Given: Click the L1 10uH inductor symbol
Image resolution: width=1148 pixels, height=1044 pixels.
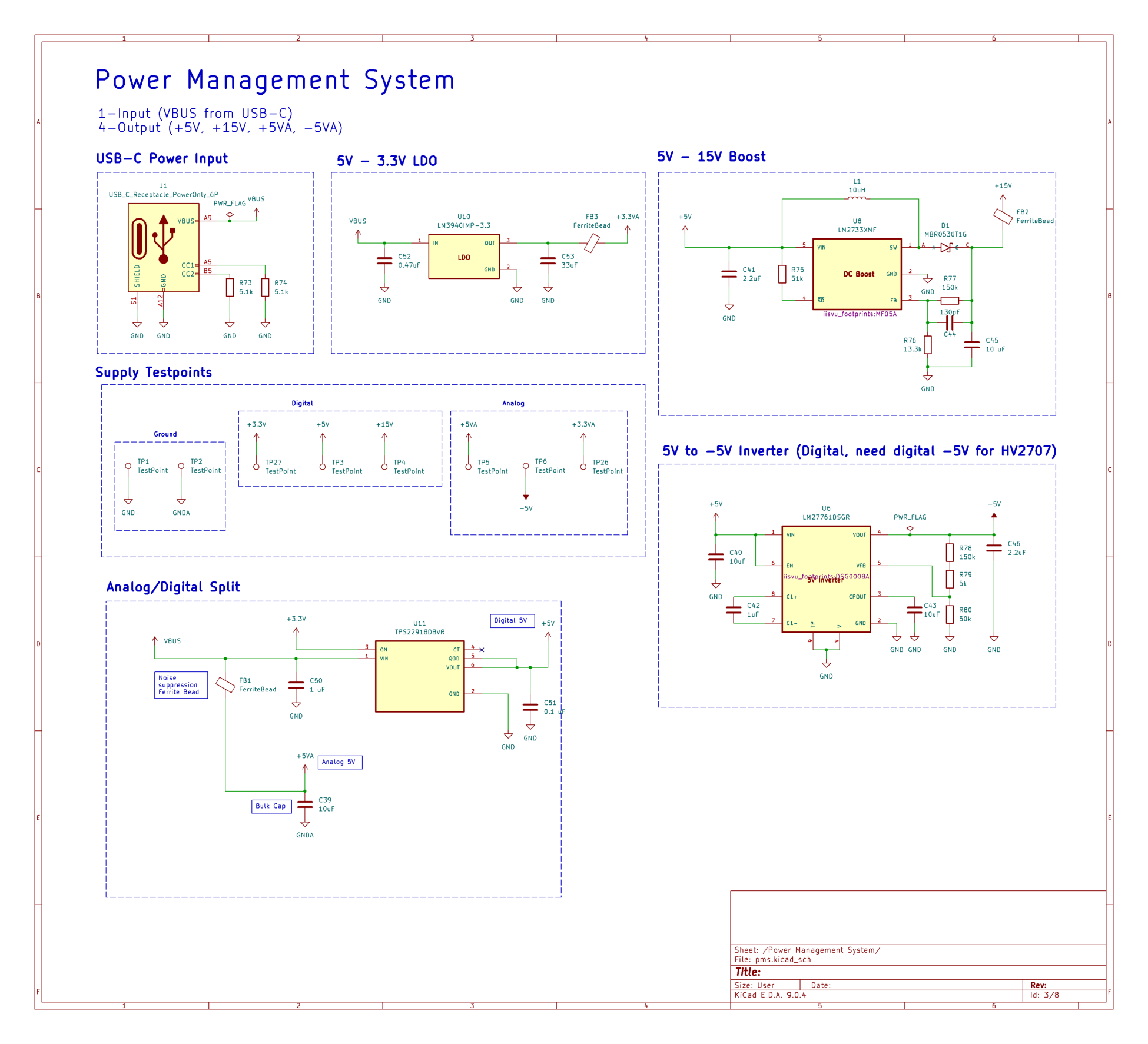Looking at the screenshot, I should tap(857, 199).
